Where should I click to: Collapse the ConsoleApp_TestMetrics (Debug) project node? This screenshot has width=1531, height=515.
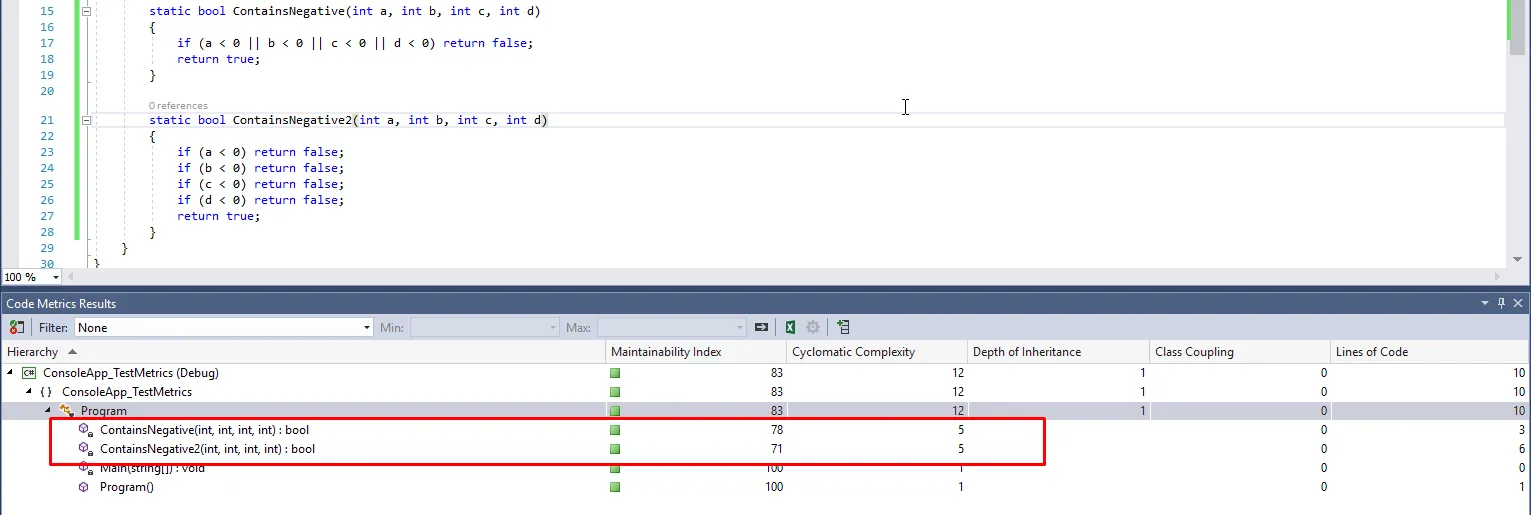point(11,373)
